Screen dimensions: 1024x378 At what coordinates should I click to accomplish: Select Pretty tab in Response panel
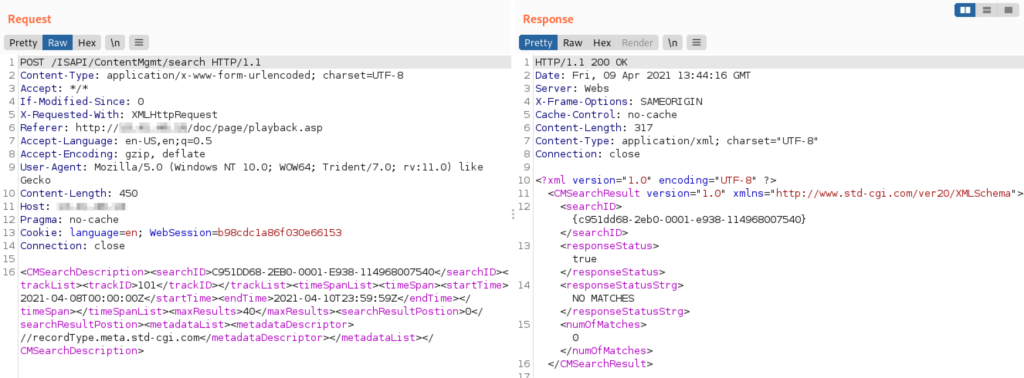538,43
